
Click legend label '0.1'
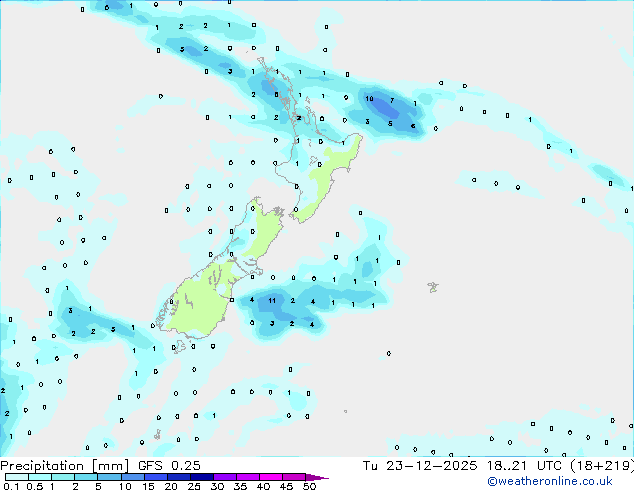[11, 486]
